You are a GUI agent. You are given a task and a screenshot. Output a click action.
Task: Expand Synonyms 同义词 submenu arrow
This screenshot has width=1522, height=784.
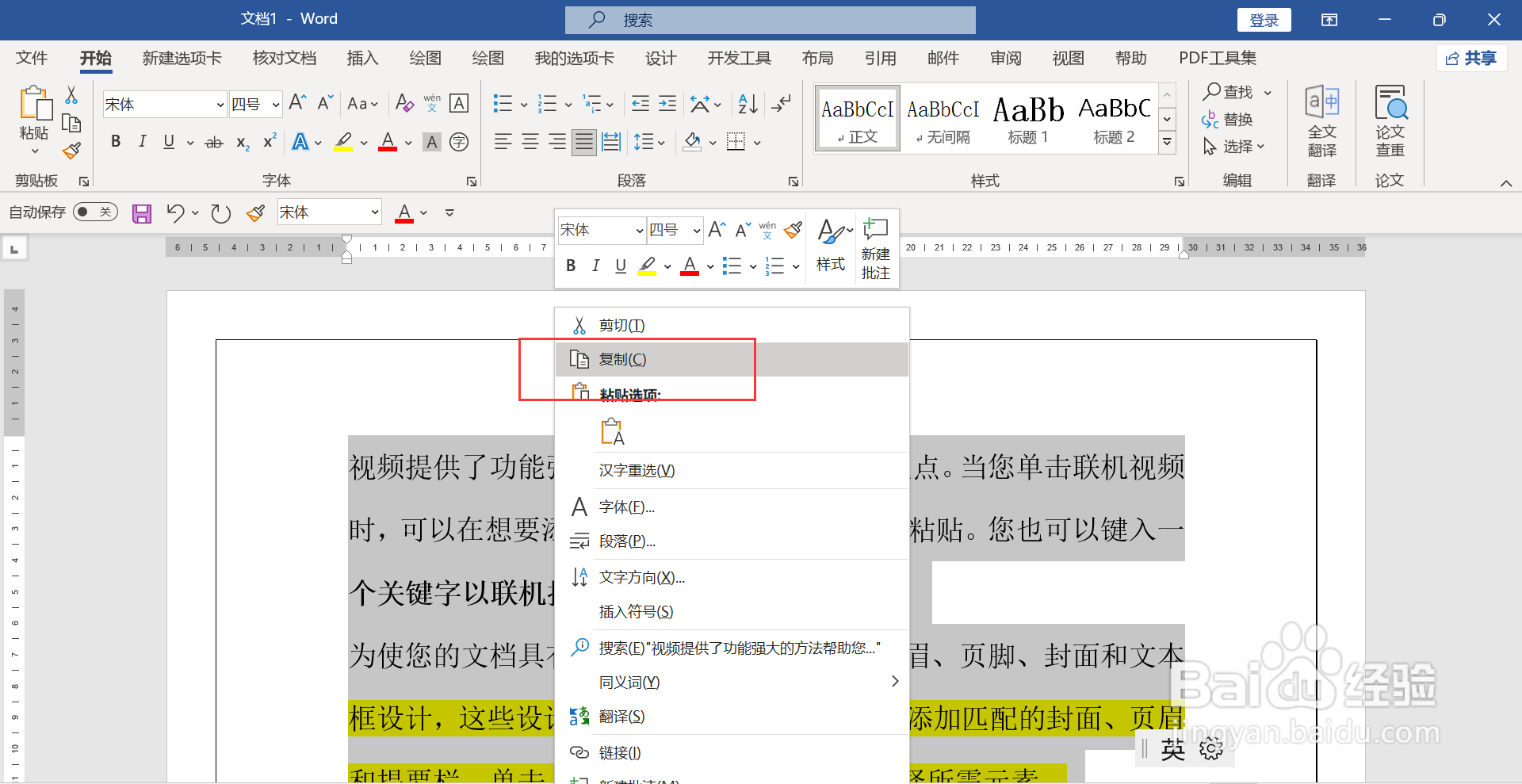pos(895,682)
